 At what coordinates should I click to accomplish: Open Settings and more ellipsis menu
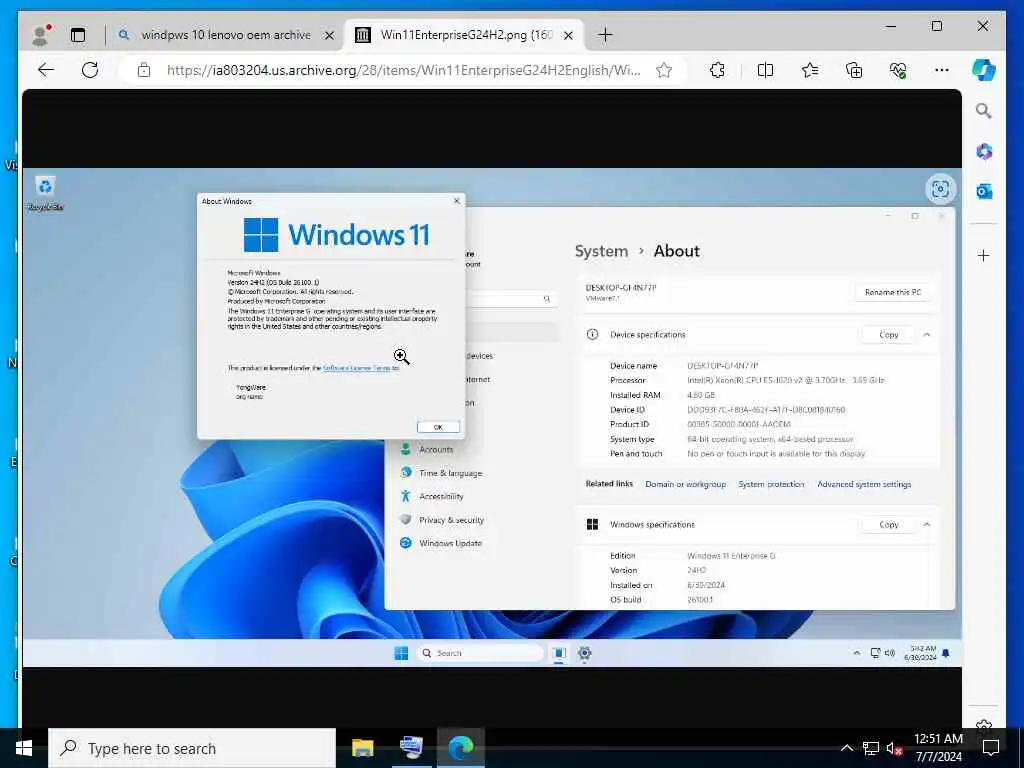click(x=942, y=70)
